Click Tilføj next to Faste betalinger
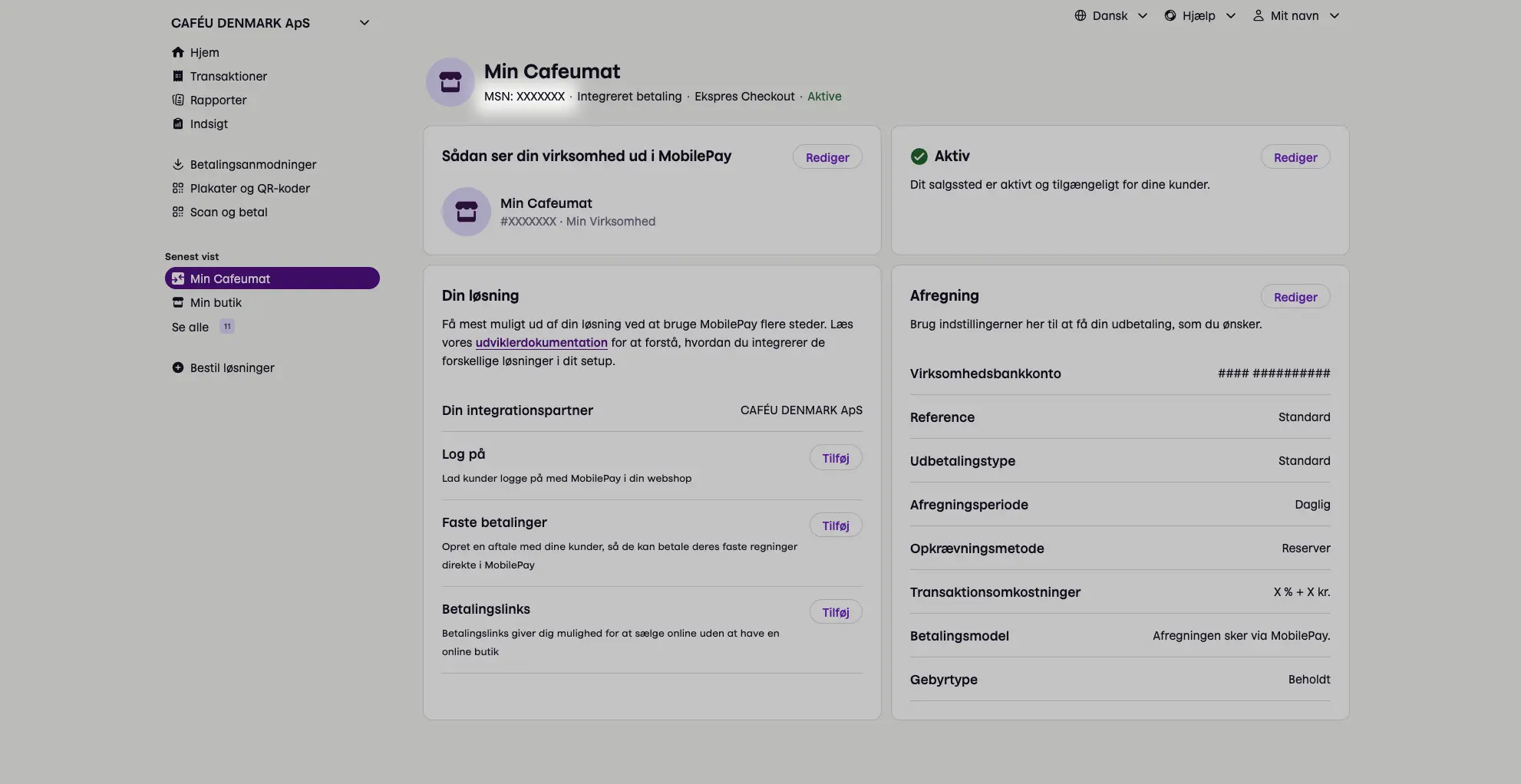 835,525
